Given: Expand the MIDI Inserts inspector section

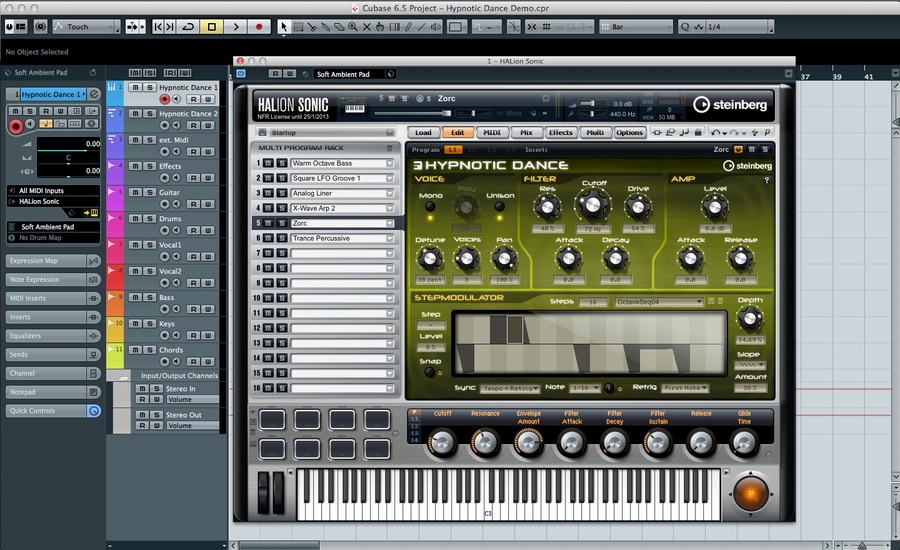Looking at the screenshot, I should click(53, 298).
